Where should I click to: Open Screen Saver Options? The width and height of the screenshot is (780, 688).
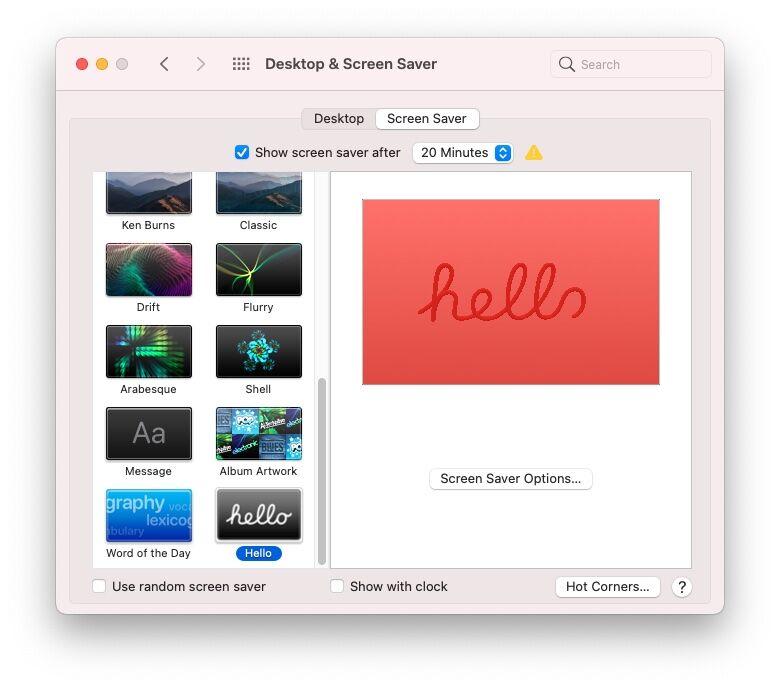[510, 479]
